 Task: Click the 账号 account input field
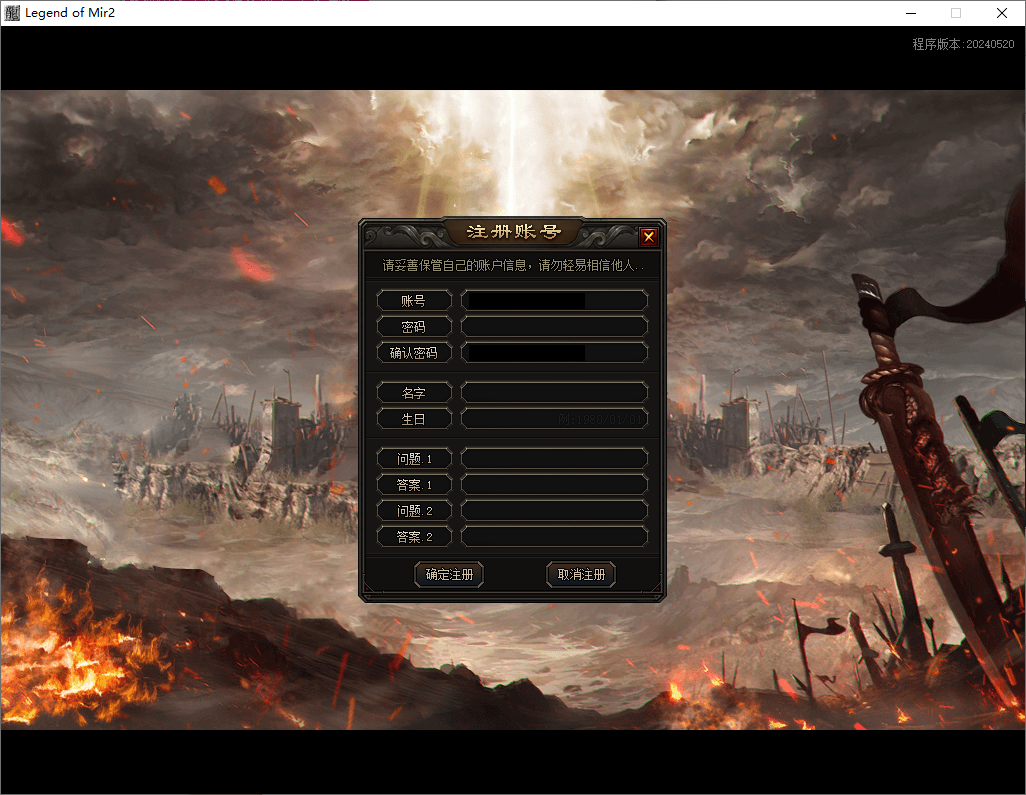(x=554, y=300)
